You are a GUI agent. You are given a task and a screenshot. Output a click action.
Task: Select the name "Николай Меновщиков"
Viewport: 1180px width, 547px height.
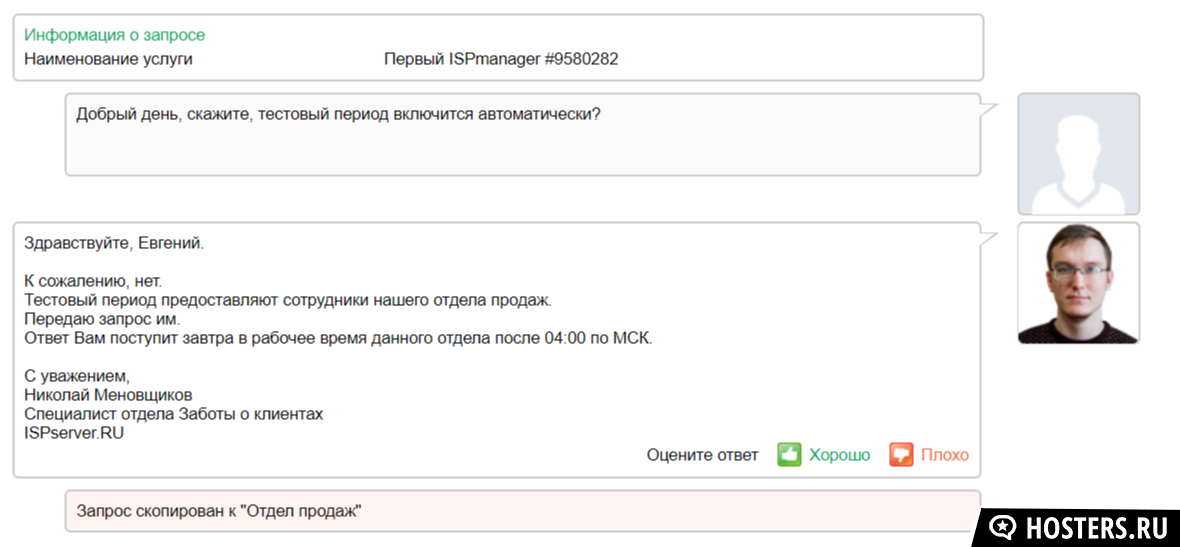click(109, 394)
